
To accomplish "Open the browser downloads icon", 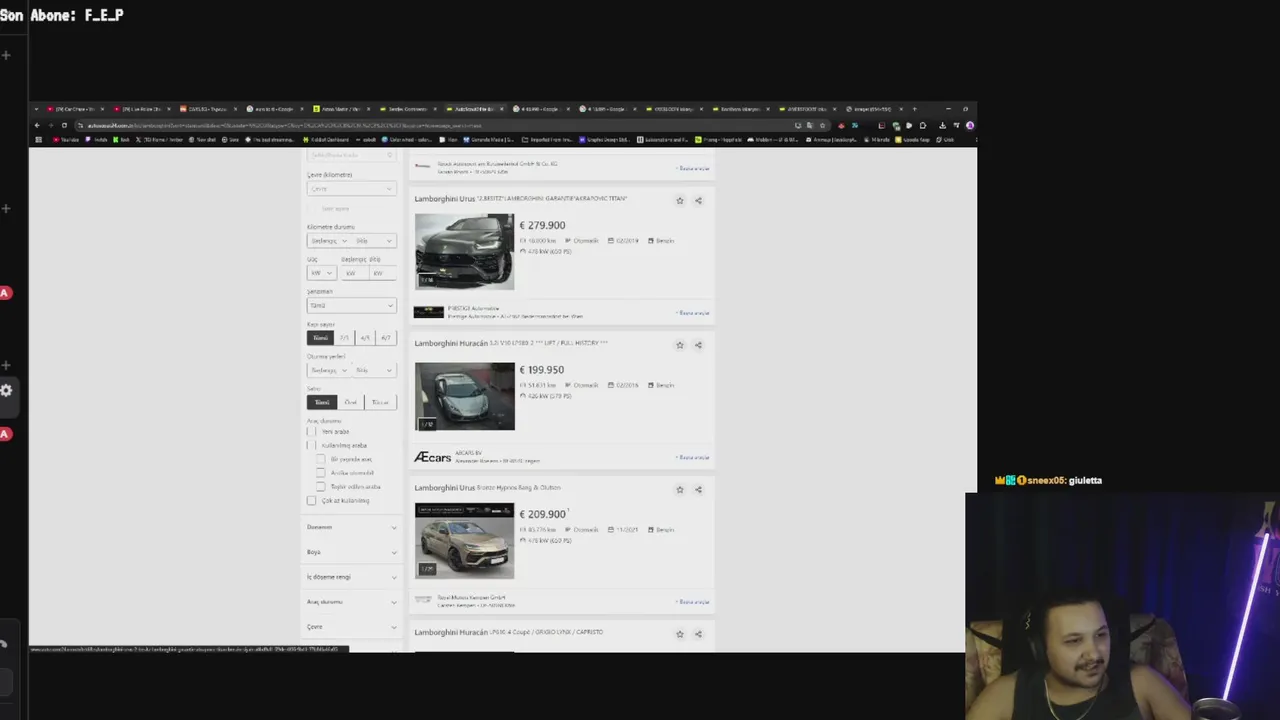I will point(942,125).
